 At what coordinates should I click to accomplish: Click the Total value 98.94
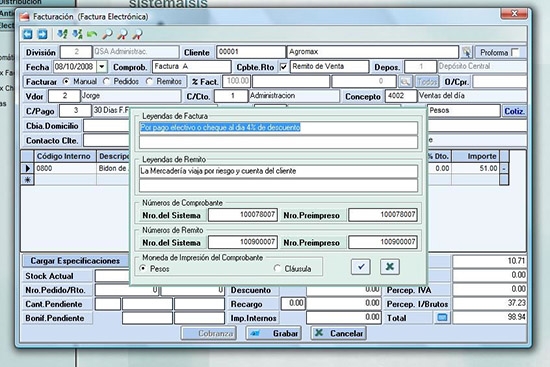[x=490, y=318]
